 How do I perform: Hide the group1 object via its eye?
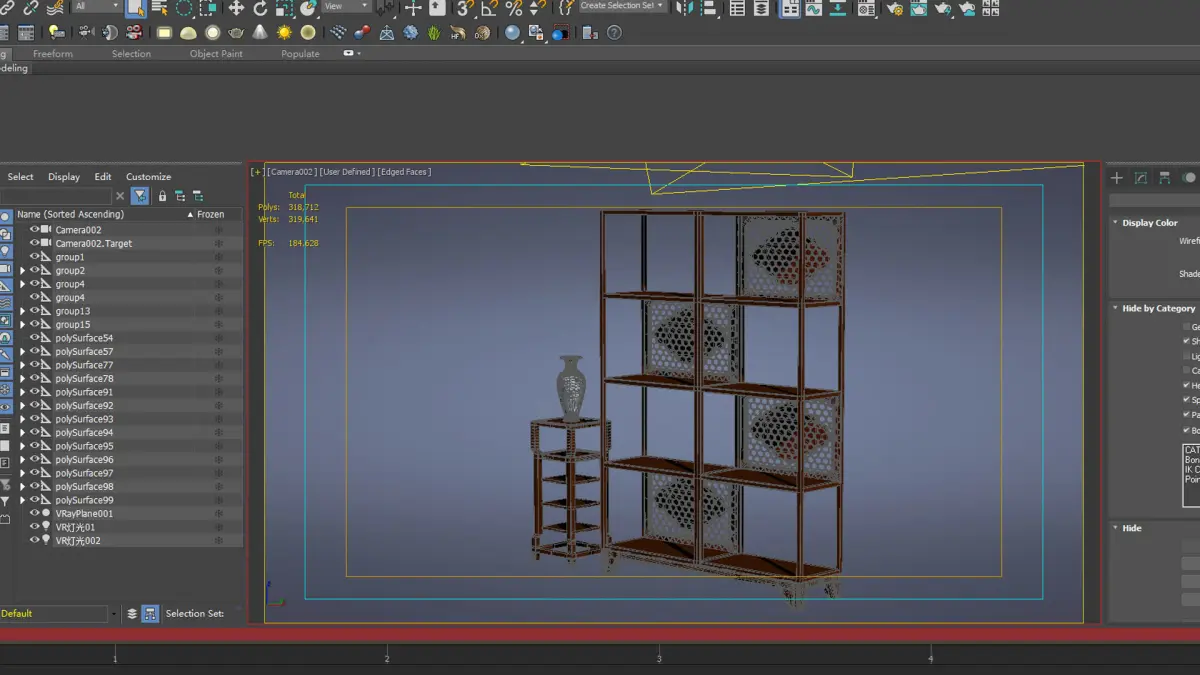tap(34, 257)
